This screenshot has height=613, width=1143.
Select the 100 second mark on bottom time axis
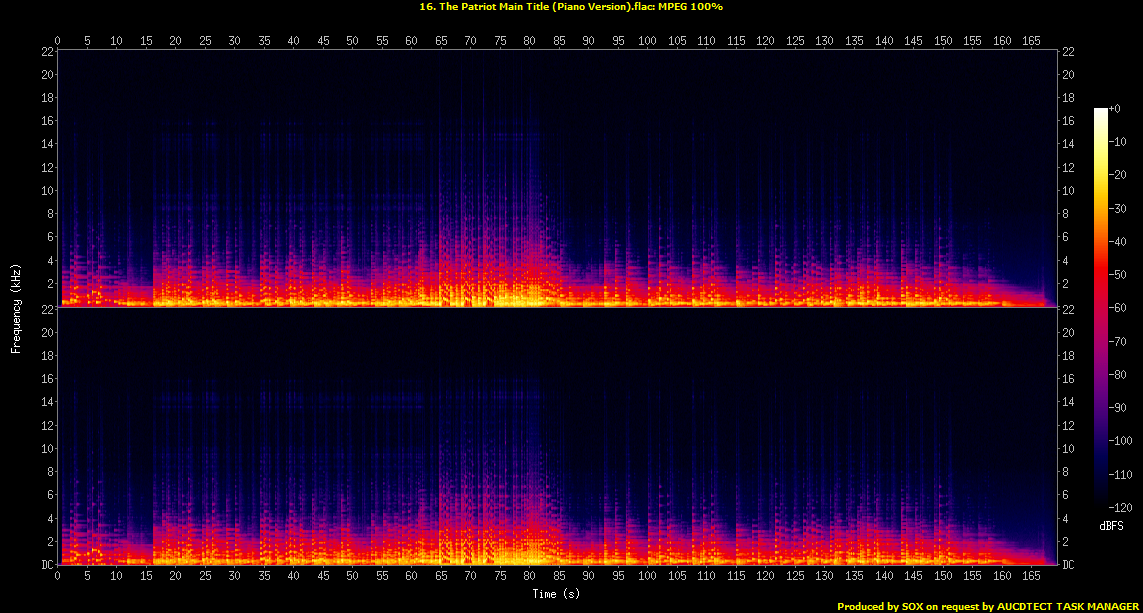(647, 577)
